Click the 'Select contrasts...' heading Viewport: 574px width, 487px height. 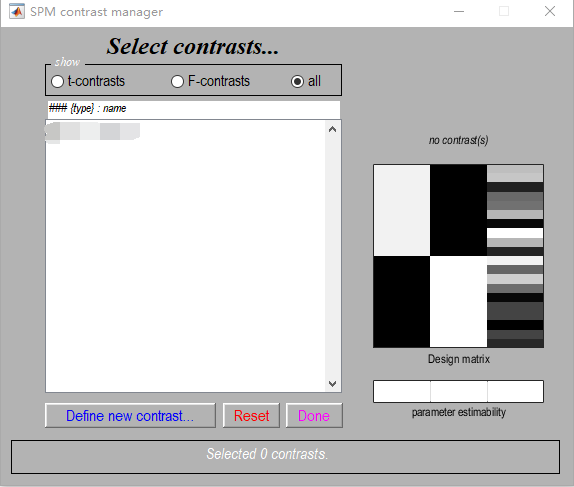pyautogui.click(x=193, y=47)
